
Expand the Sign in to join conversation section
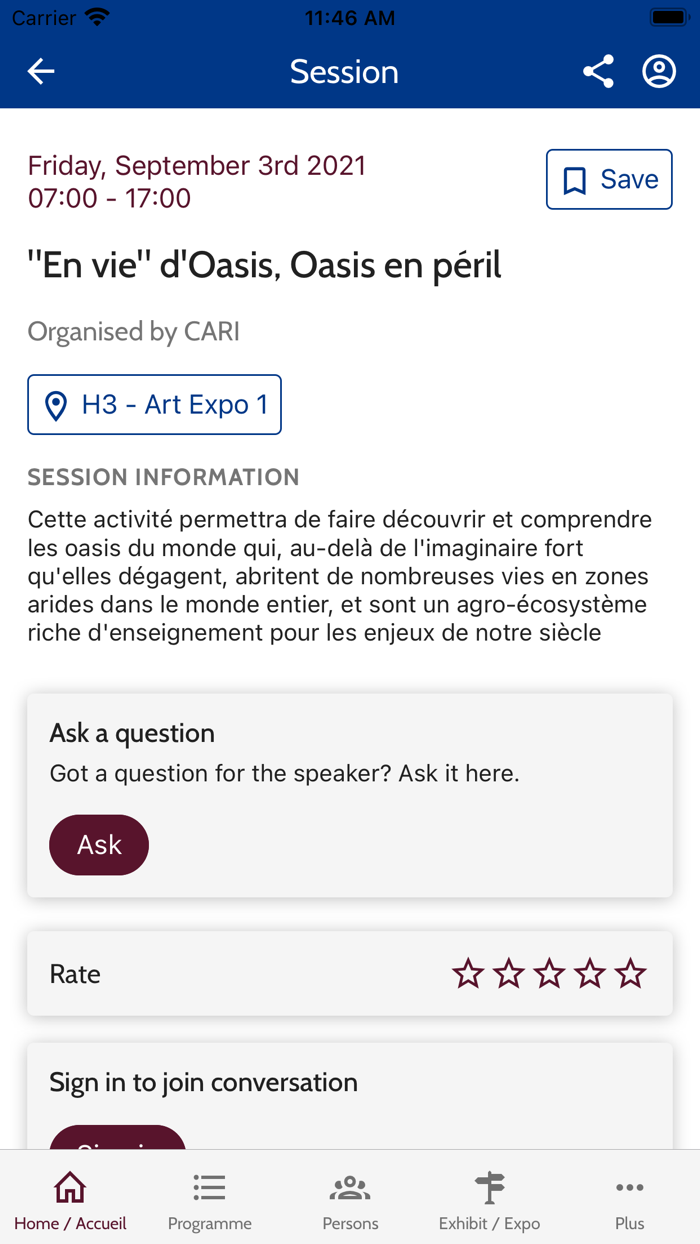click(203, 1082)
